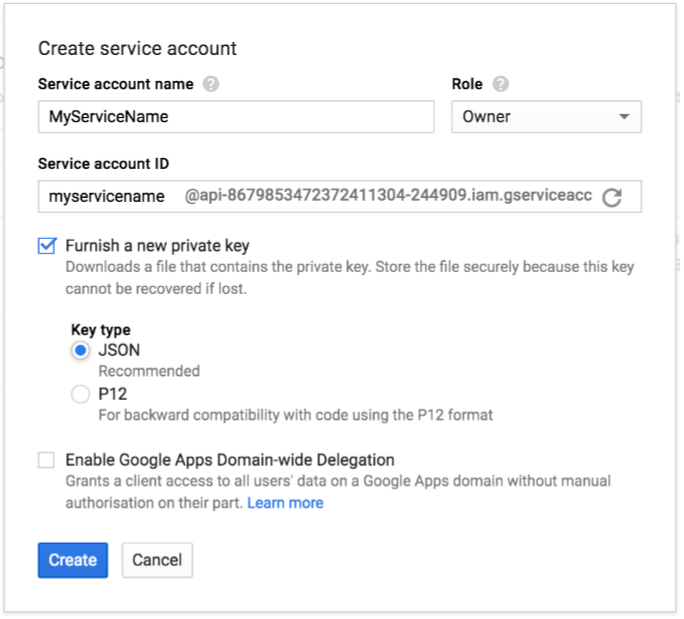Open the Learn more link
The image size is (684, 619).
tap(285, 503)
